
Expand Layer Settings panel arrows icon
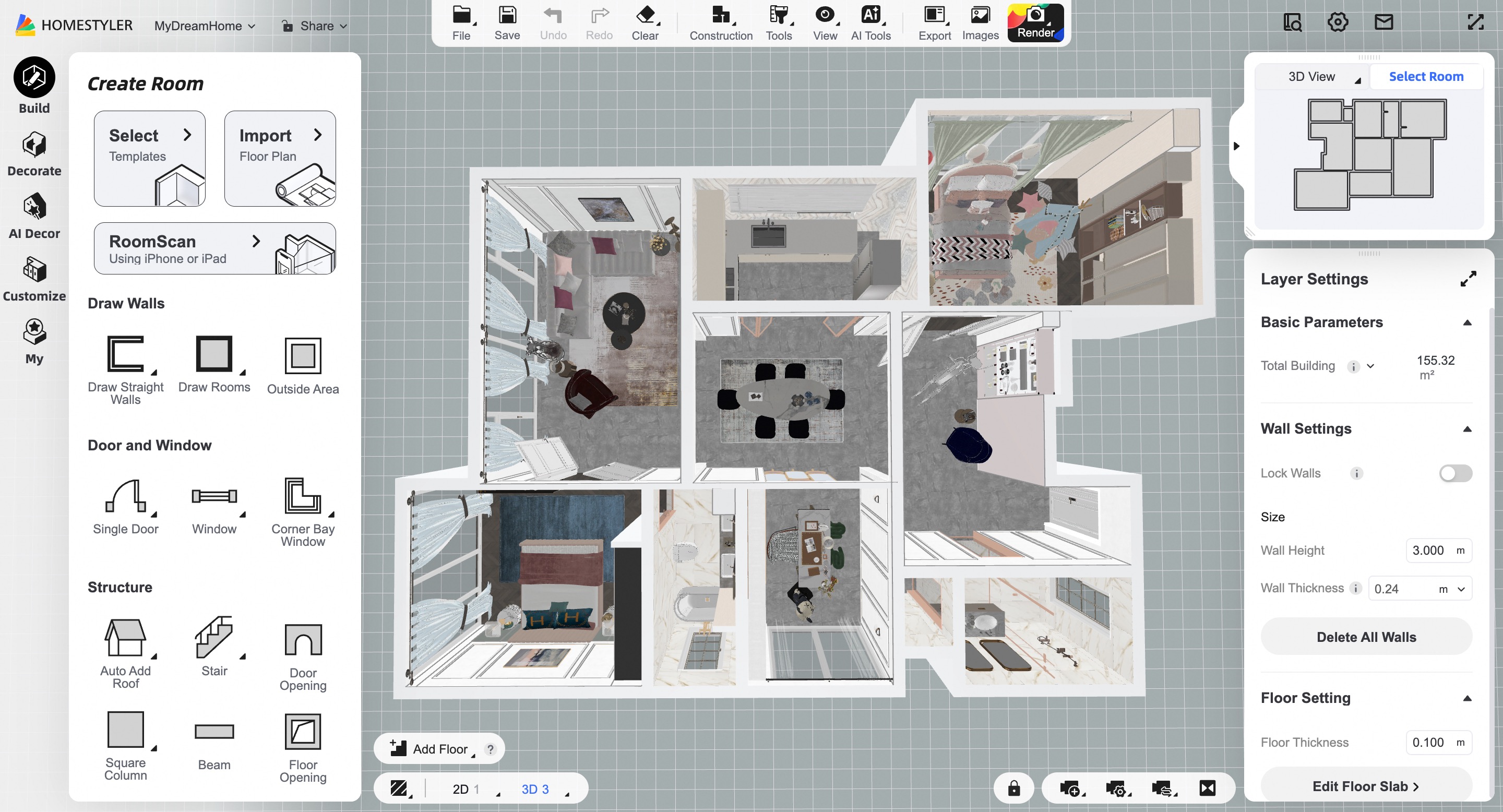(1468, 279)
